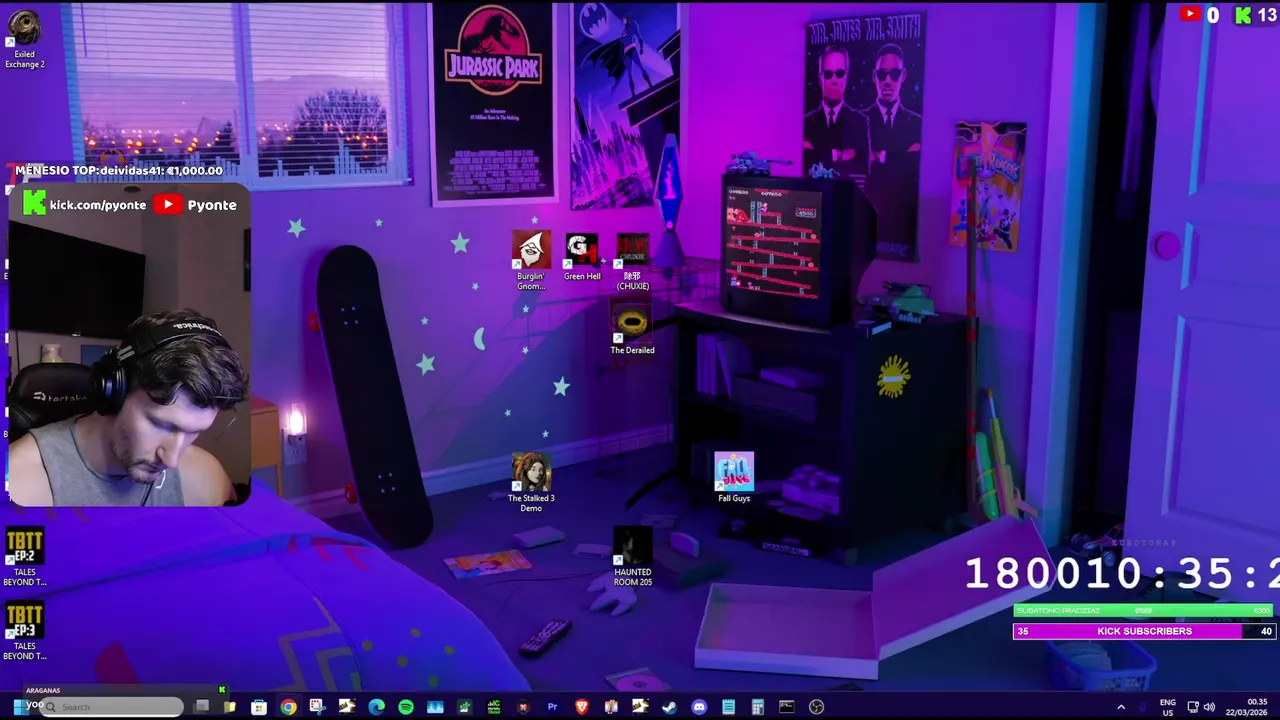Select The Stalked 3 Demo icon
The width and height of the screenshot is (1280, 720).
pyautogui.click(x=531, y=483)
